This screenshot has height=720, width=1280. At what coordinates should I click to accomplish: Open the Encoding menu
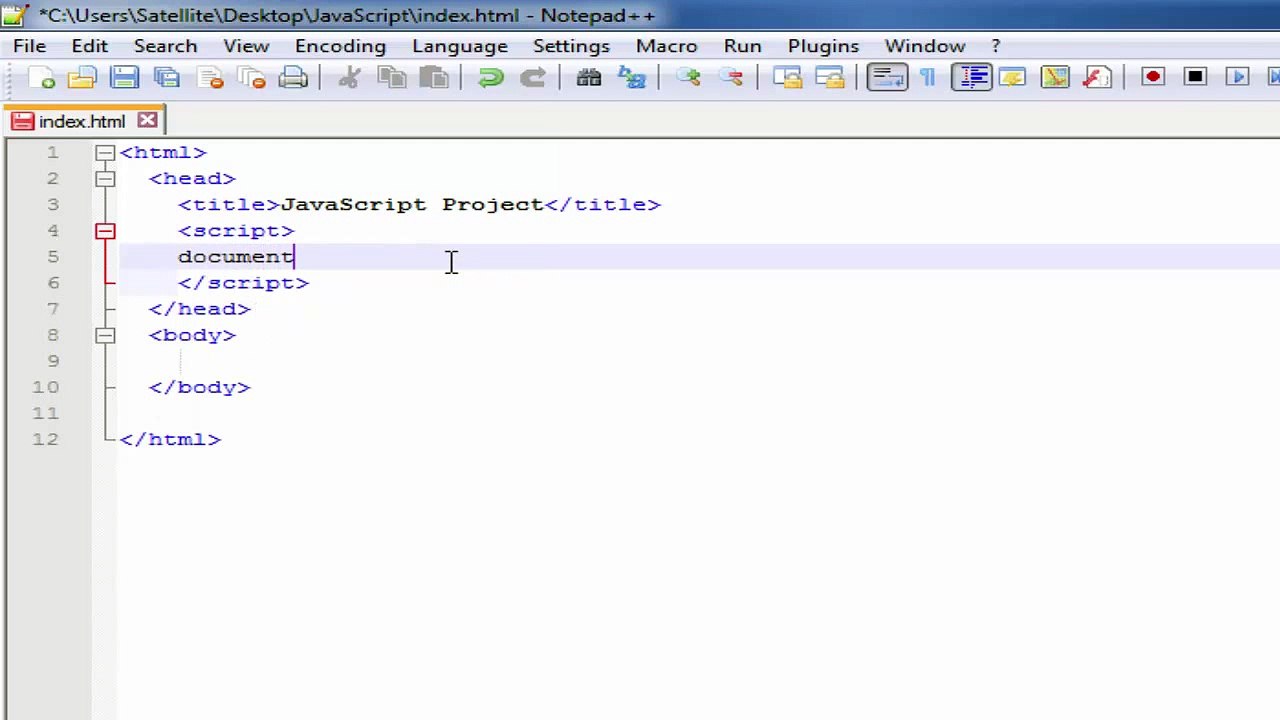pos(340,46)
